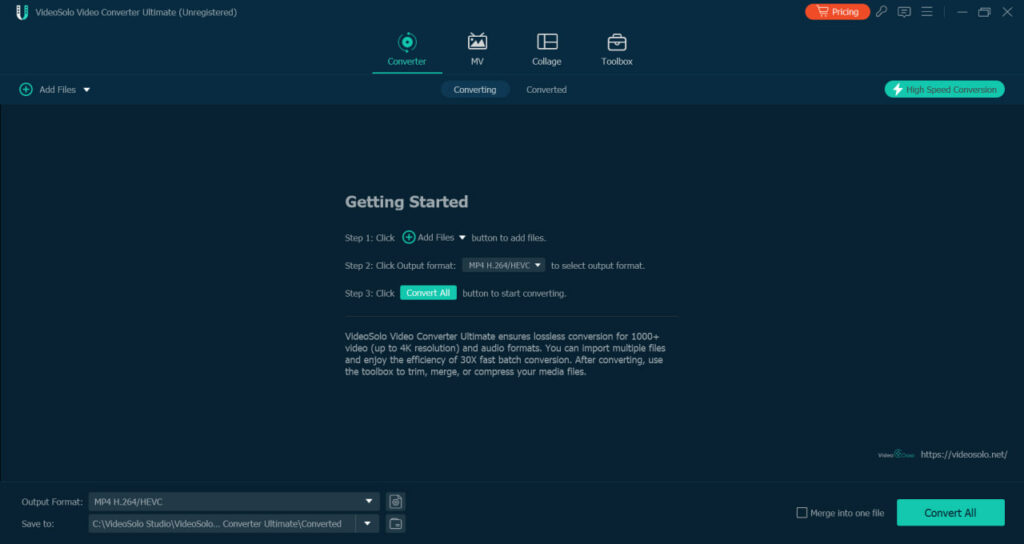Select the Converted sub-tab
1024x544 pixels.
pos(547,89)
